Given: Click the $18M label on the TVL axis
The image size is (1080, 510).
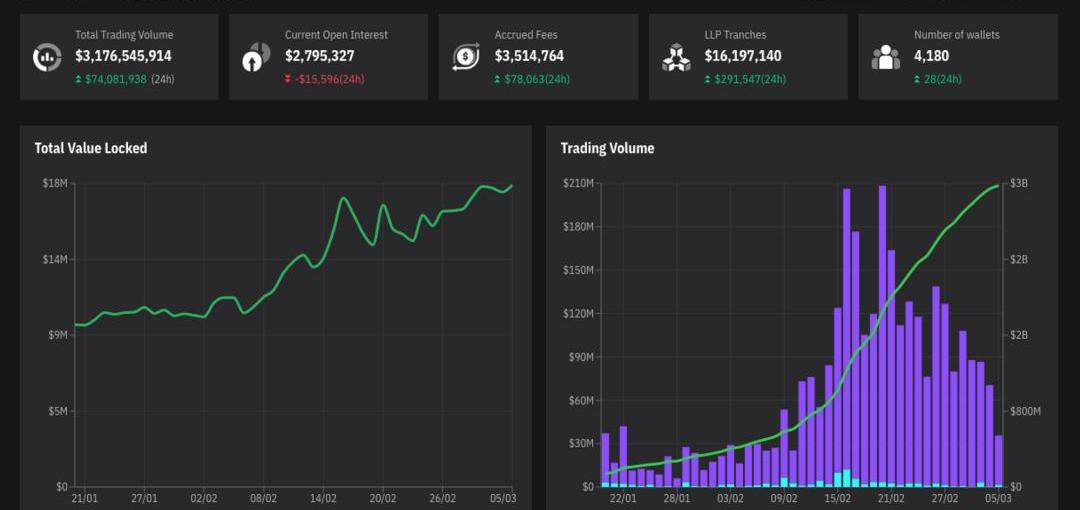Looking at the screenshot, I should (55, 183).
